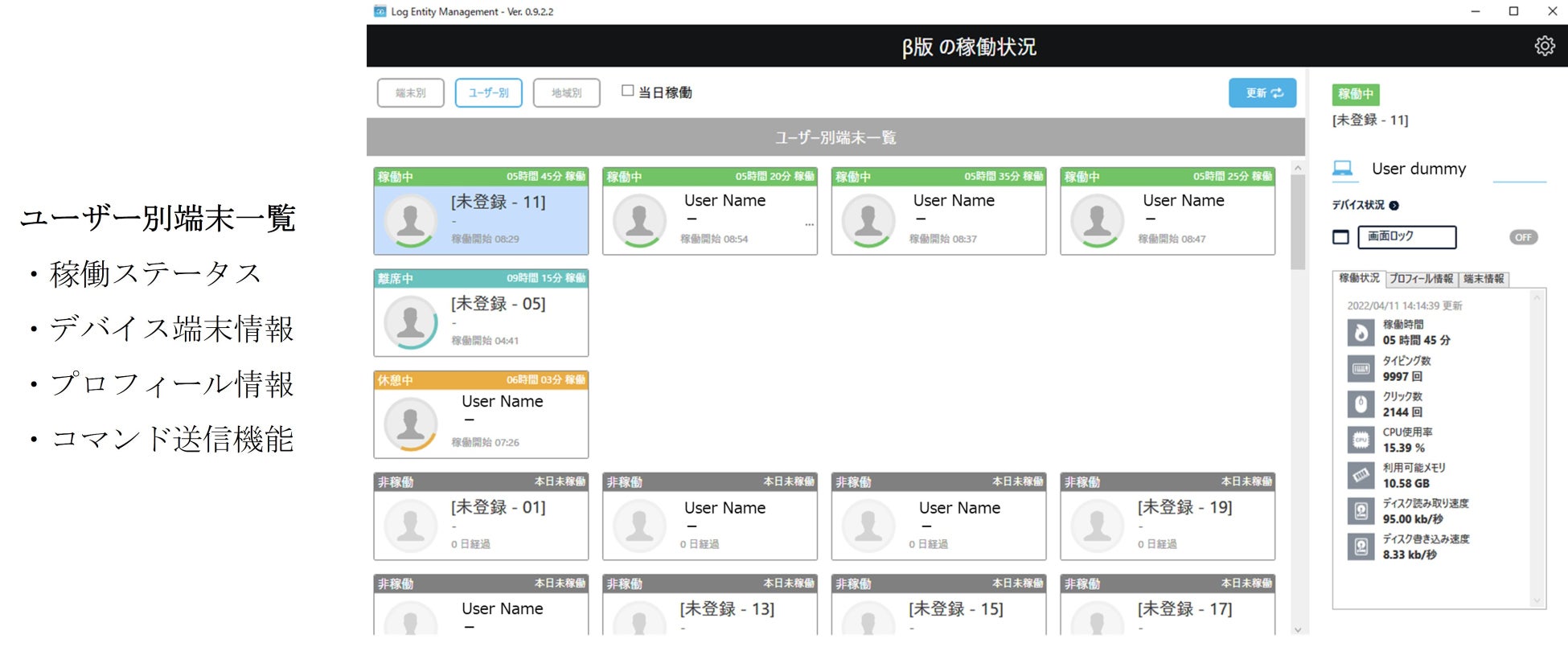1568x647 pixels.
Task: Click the 稼働開始 04:41 text
Action: [x=485, y=341]
